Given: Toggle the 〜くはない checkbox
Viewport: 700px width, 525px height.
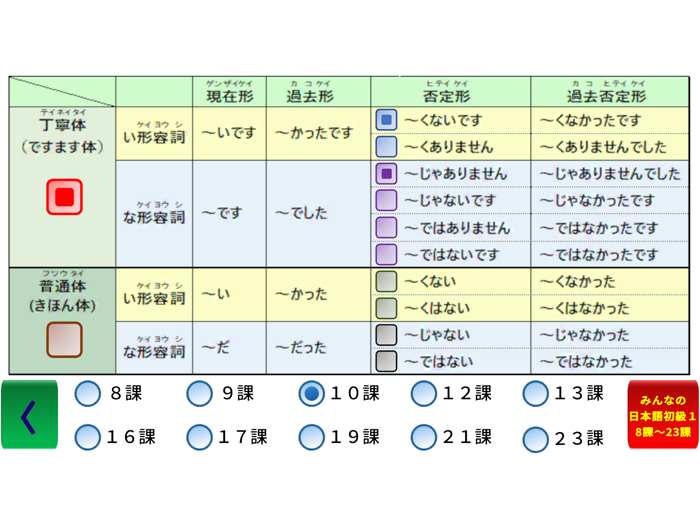Looking at the screenshot, I should [386, 308].
